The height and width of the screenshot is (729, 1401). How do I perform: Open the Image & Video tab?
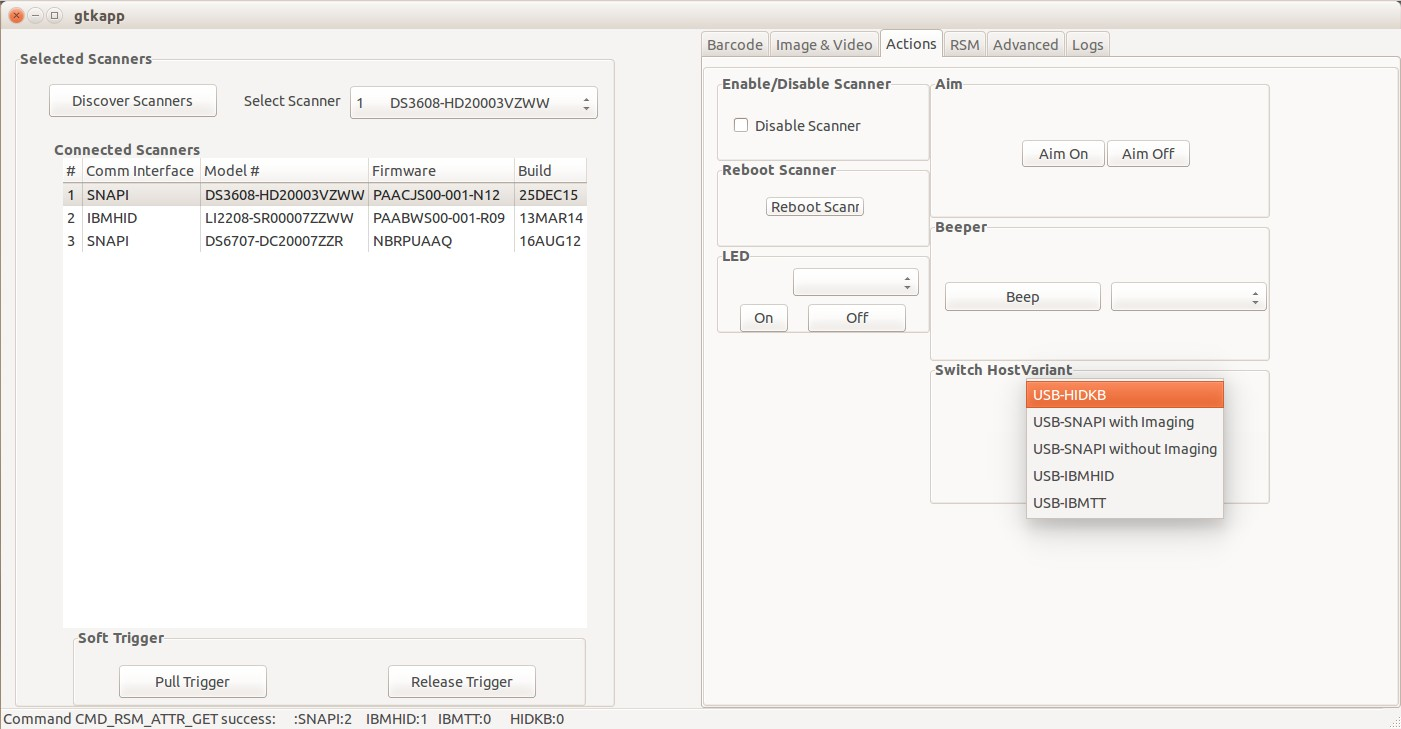pyautogui.click(x=824, y=44)
